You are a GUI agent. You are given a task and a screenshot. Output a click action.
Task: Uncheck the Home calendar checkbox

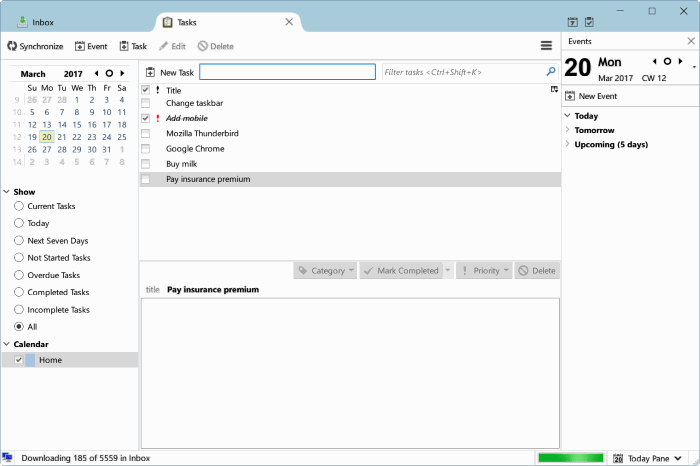(x=19, y=360)
